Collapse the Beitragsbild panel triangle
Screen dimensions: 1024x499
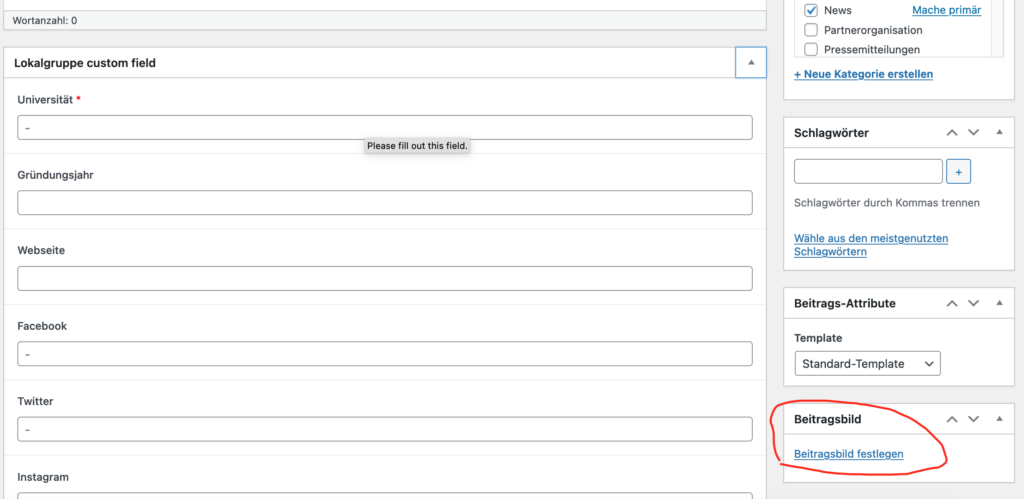999,419
